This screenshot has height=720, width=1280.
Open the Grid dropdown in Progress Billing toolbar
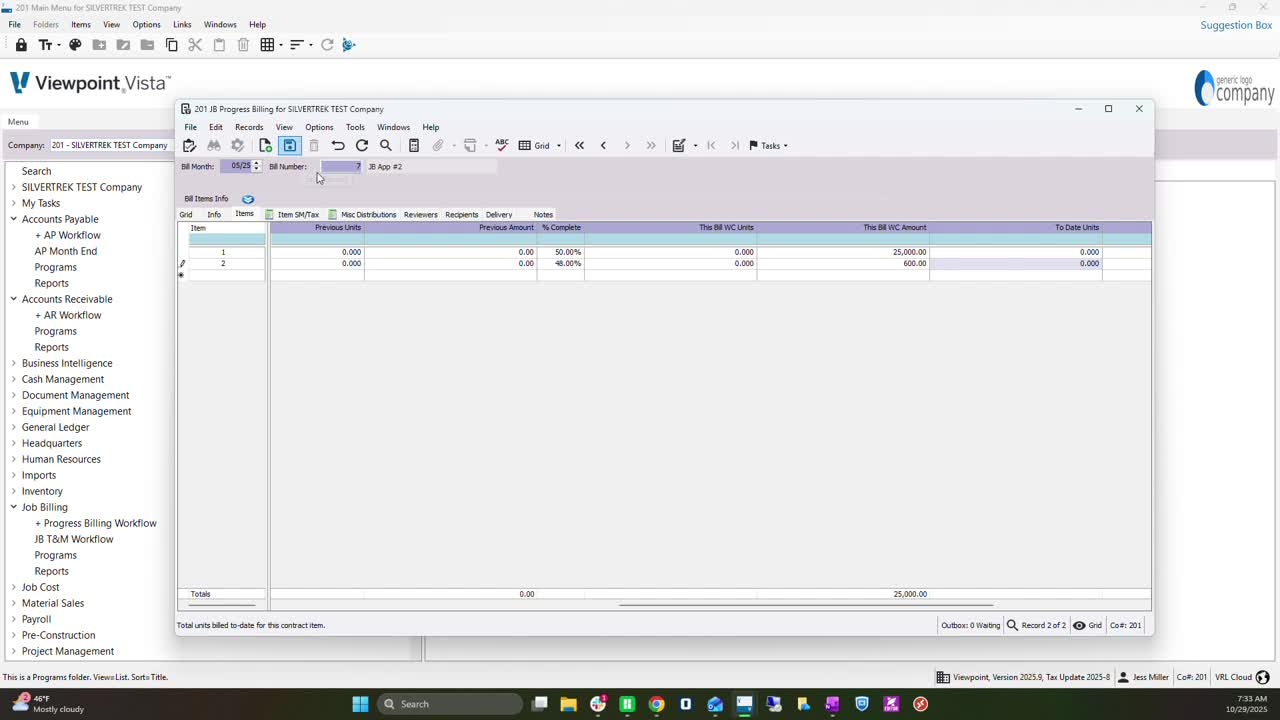pos(558,146)
